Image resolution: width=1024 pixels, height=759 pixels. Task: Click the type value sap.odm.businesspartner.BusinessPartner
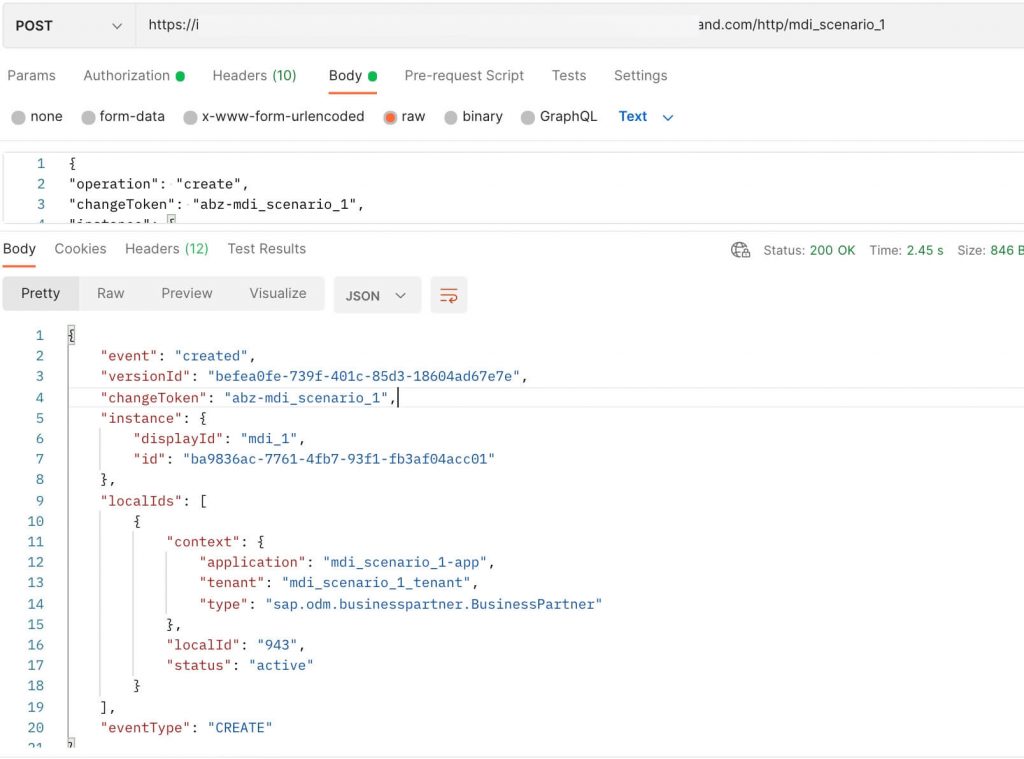tap(434, 604)
